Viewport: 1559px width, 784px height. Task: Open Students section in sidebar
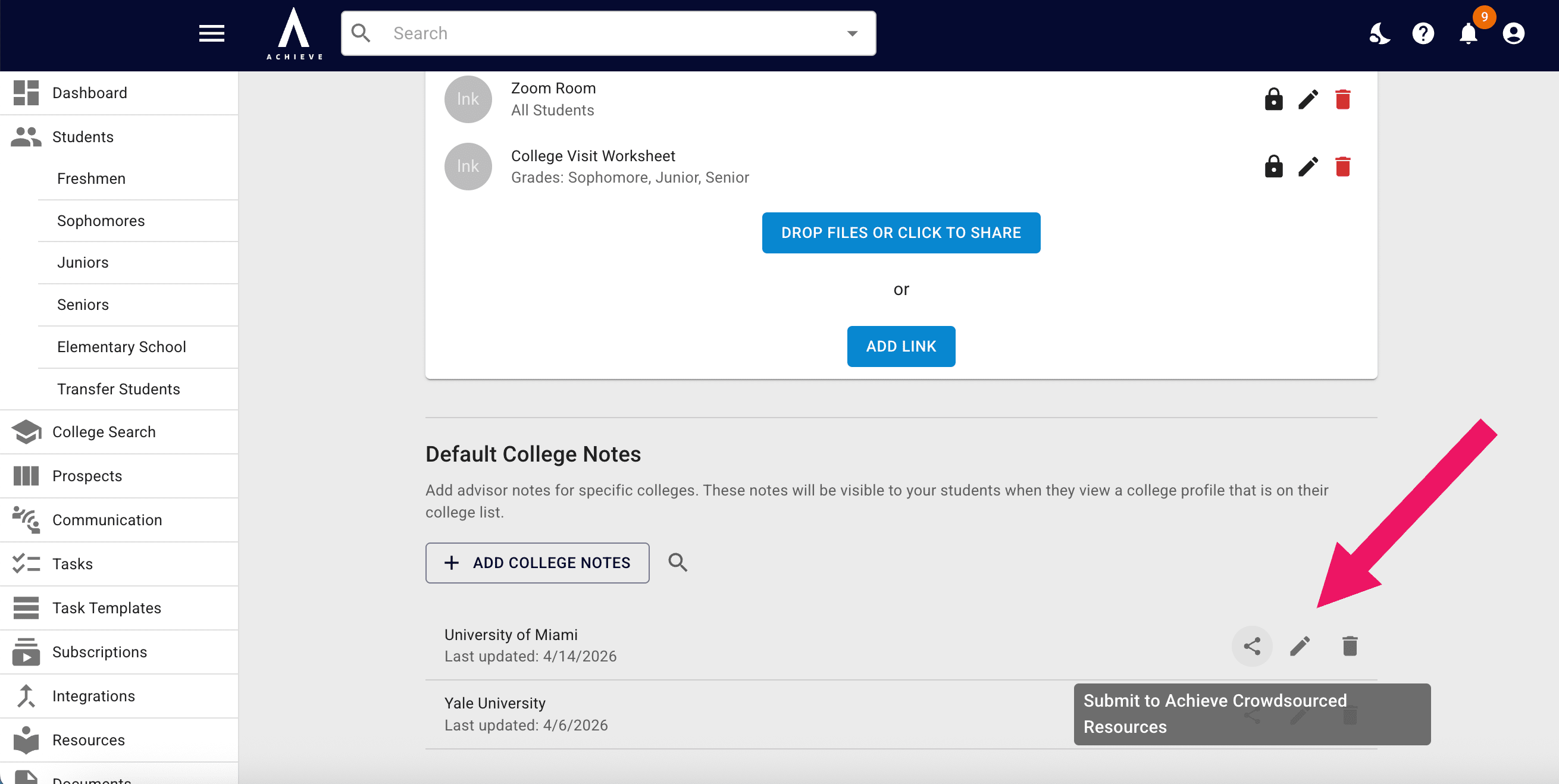(119, 137)
